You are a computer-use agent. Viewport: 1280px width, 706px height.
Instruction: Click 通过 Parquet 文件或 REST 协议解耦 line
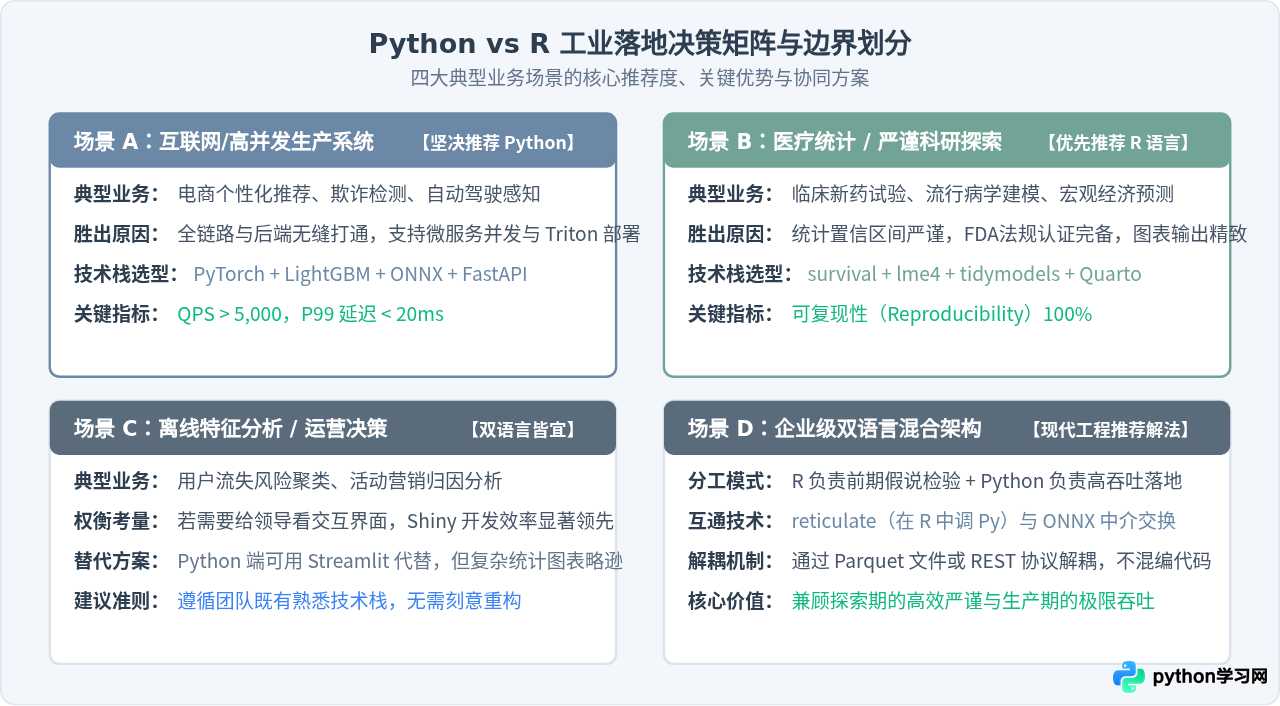coord(1001,561)
